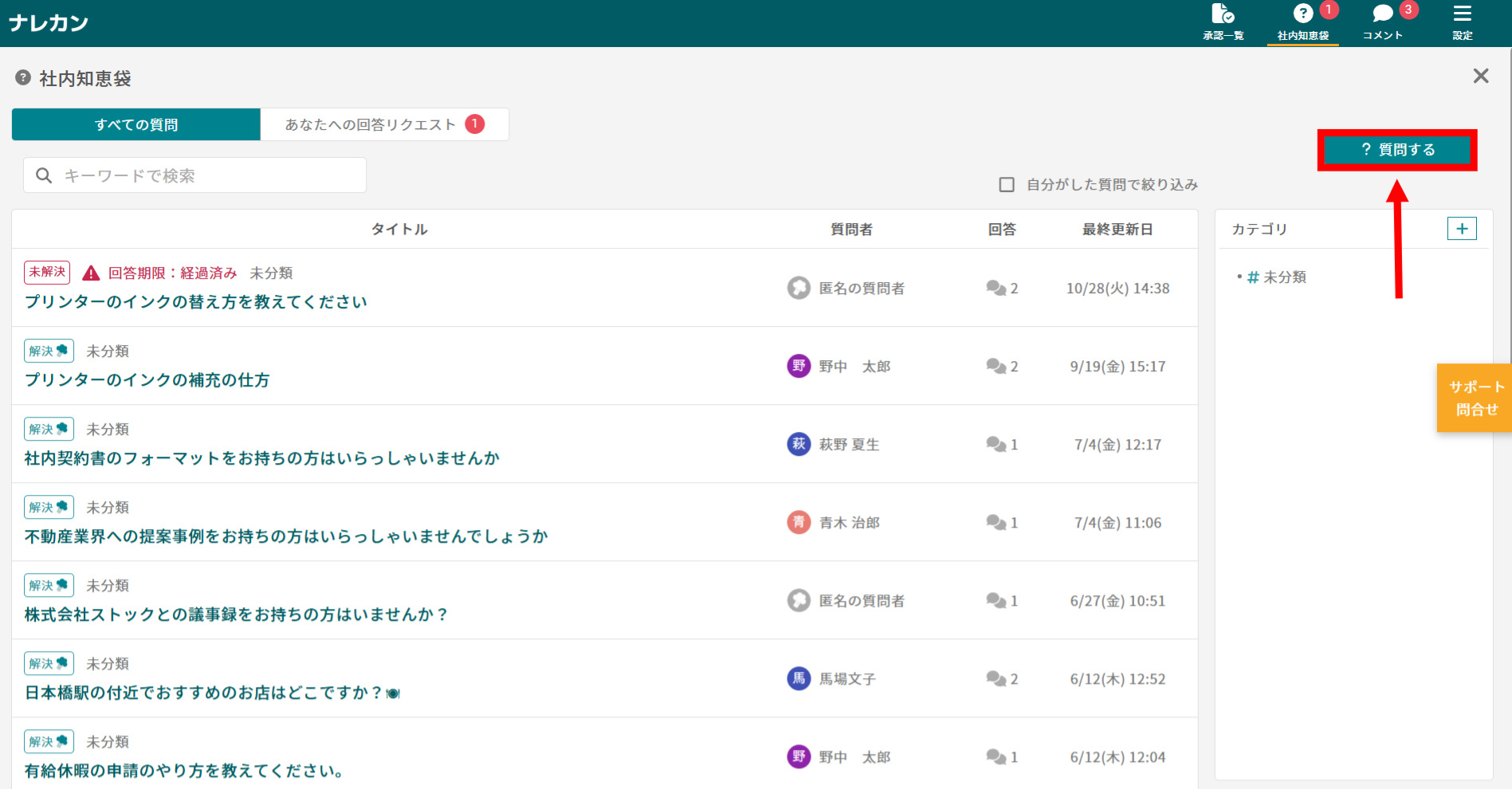Click the ナレカン logo
This screenshot has height=789, width=1512.
[x=49, y=23]
